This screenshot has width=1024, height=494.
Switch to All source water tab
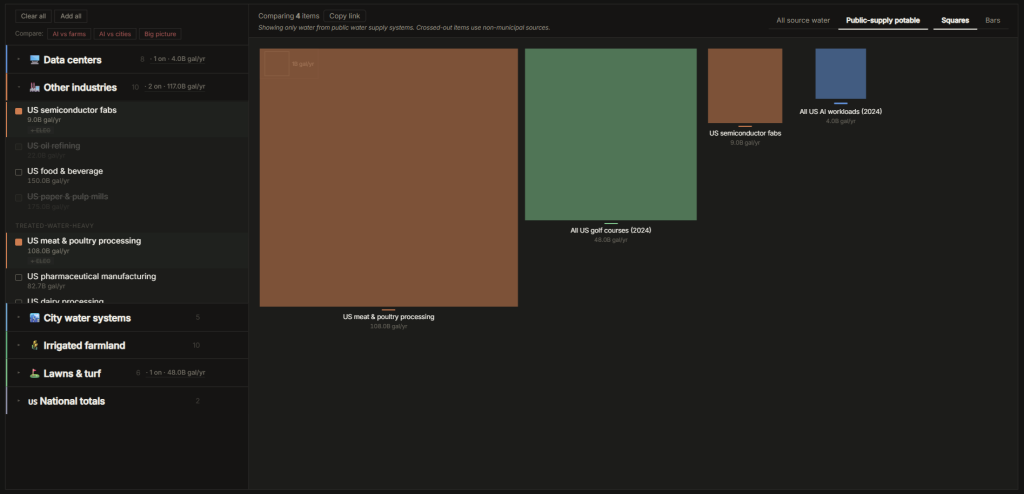pos(802,20)
